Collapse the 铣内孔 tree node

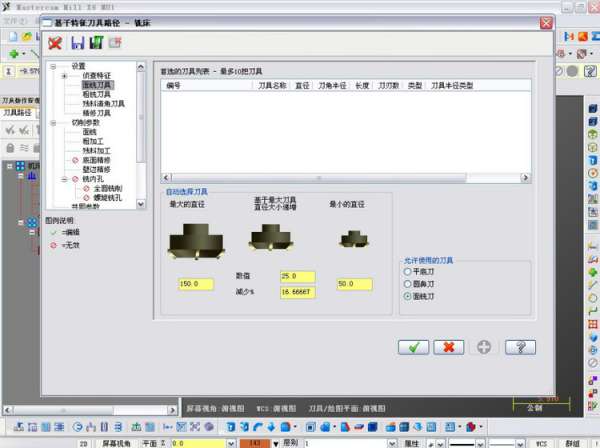[x=64, y=179]
